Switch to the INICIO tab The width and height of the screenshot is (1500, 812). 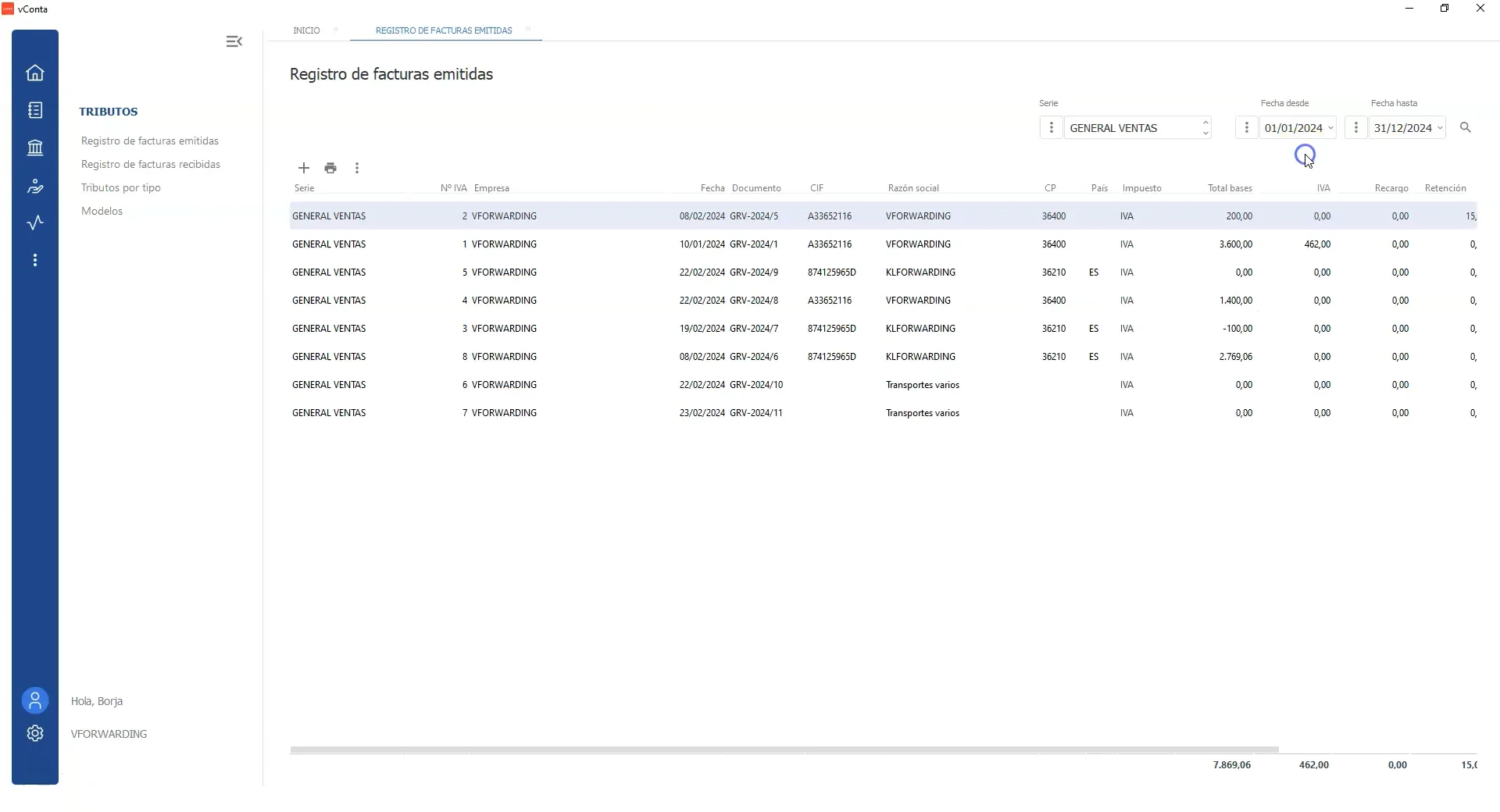(306, 30)
